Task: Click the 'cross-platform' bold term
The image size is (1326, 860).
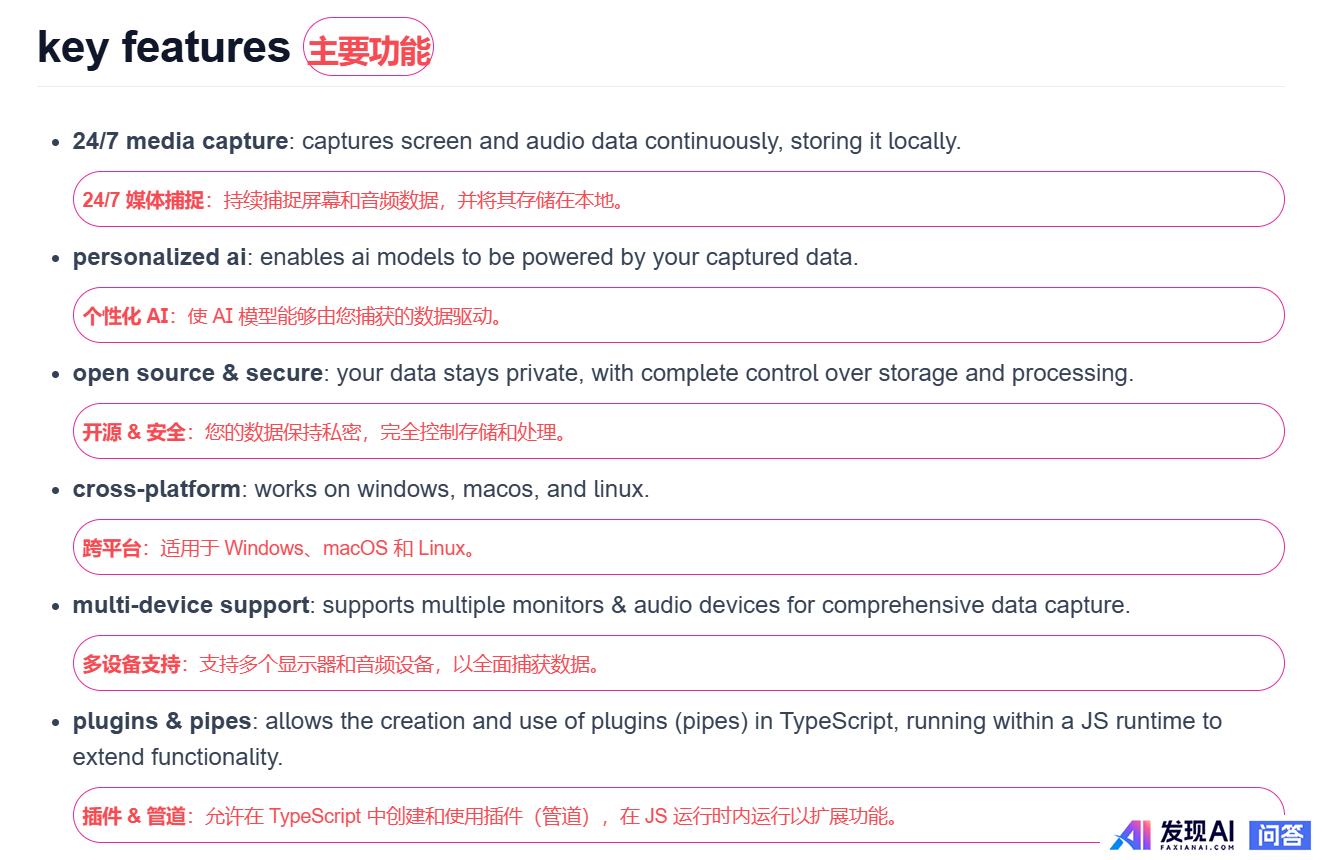Action: pos(157,489)
